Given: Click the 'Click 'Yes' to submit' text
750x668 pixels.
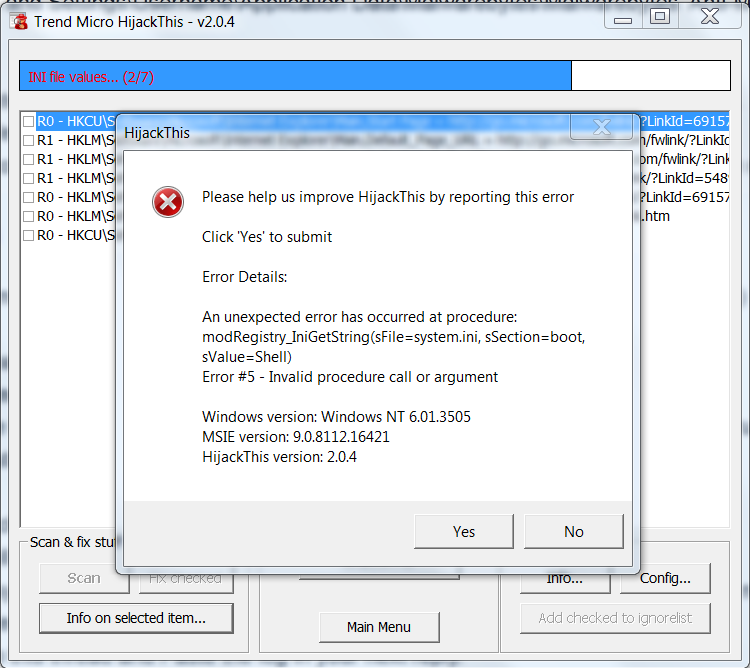Looking at the screenshot, I should click(x=267, y=237).
